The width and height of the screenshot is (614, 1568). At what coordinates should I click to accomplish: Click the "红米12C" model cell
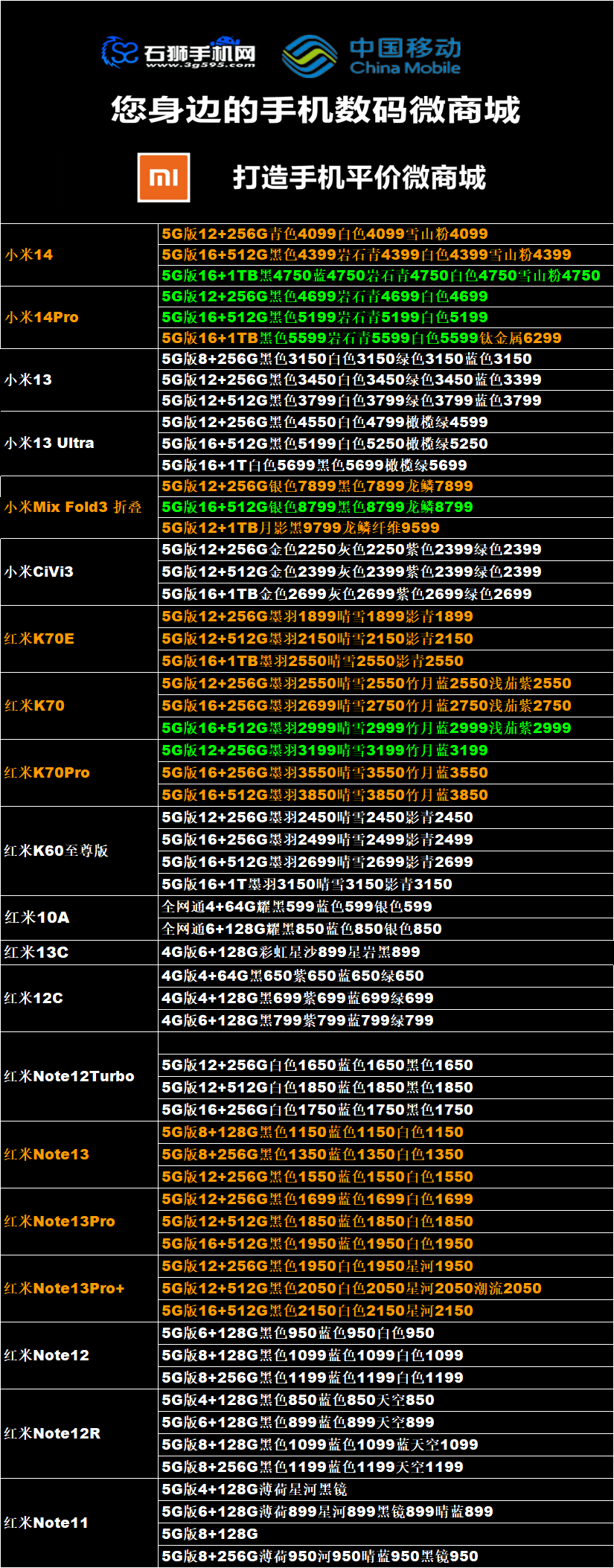click(79, 998)
